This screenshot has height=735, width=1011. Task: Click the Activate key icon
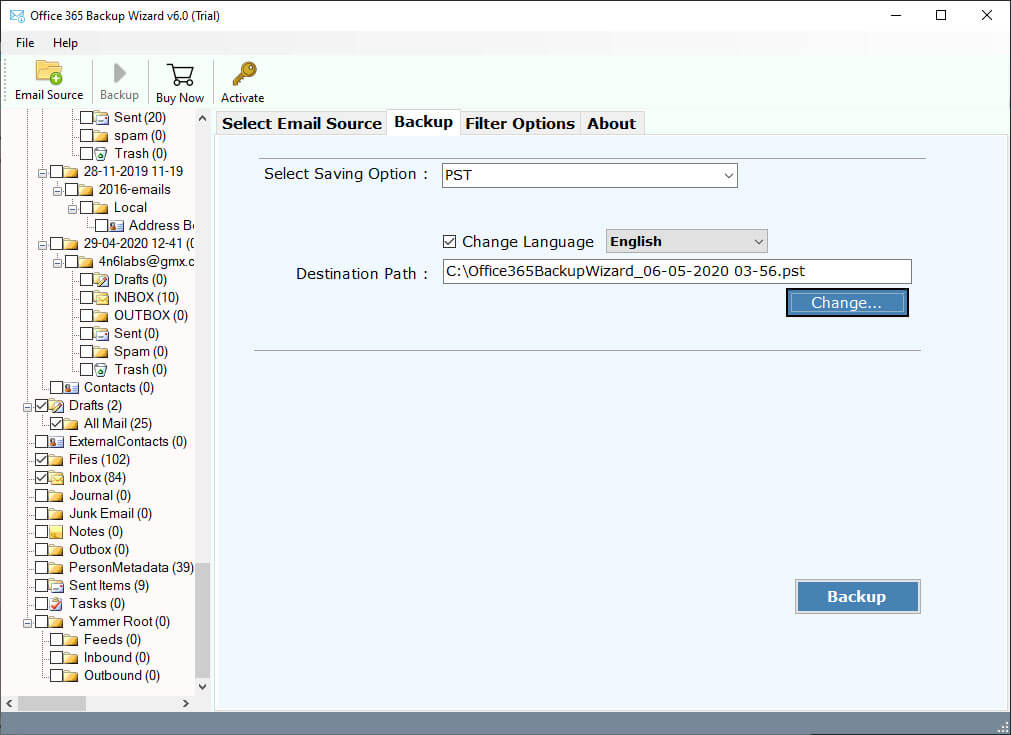[244, 74]
